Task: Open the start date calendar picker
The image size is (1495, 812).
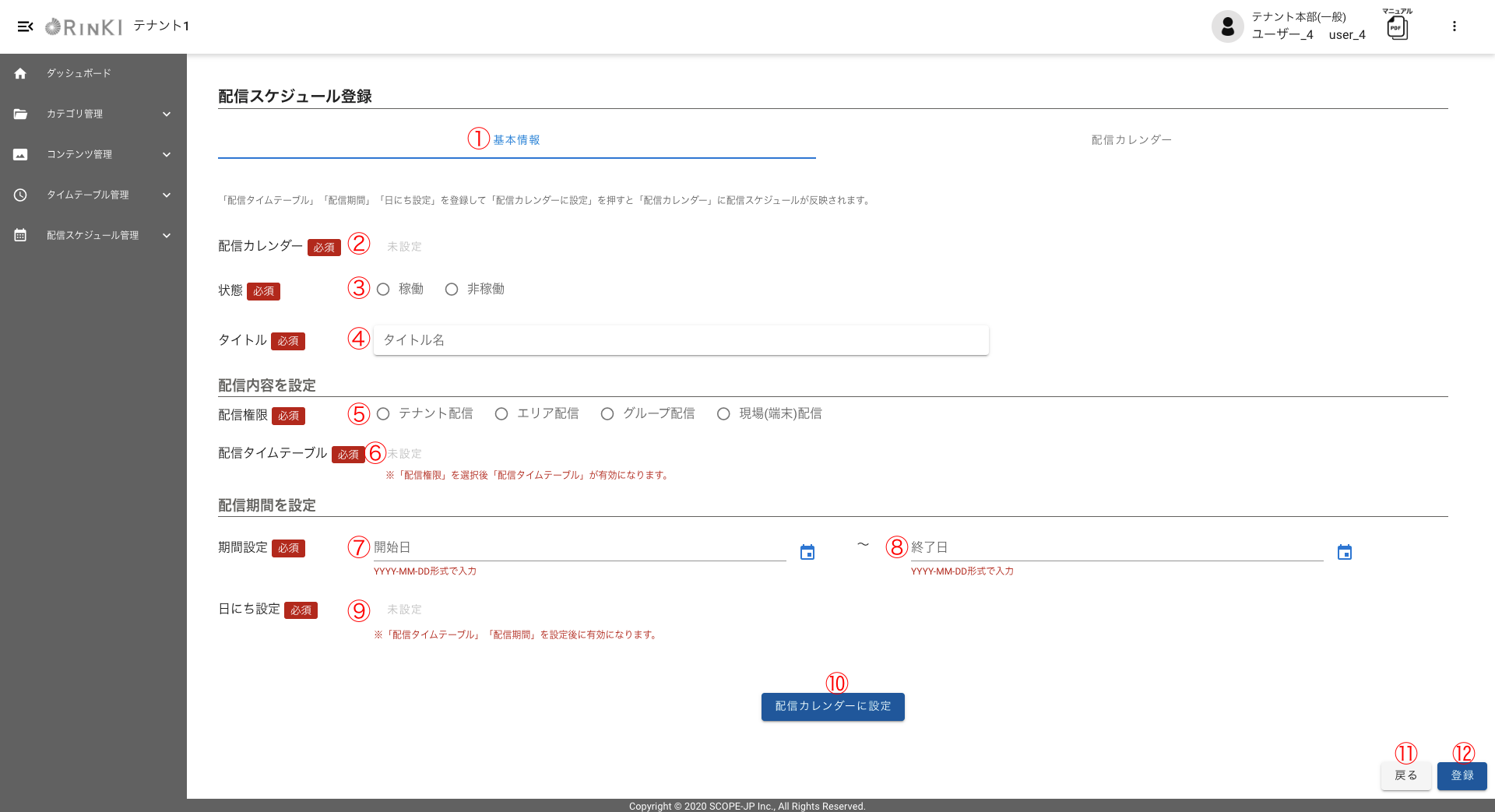Action: click(x=807, y=553)
